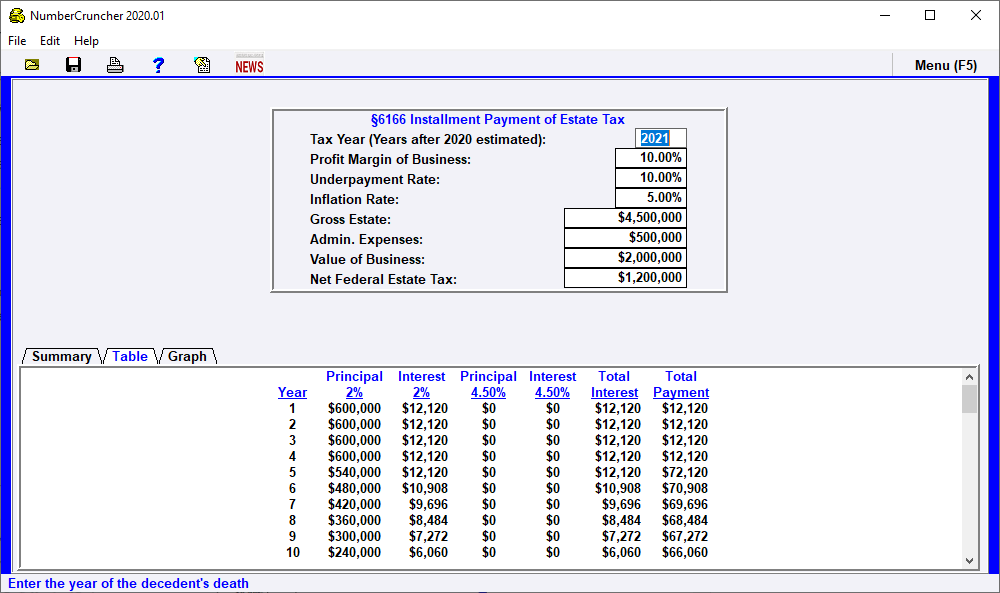Switch to the Graph tab
The image size is (1000, 593).
tap(188, 356)
